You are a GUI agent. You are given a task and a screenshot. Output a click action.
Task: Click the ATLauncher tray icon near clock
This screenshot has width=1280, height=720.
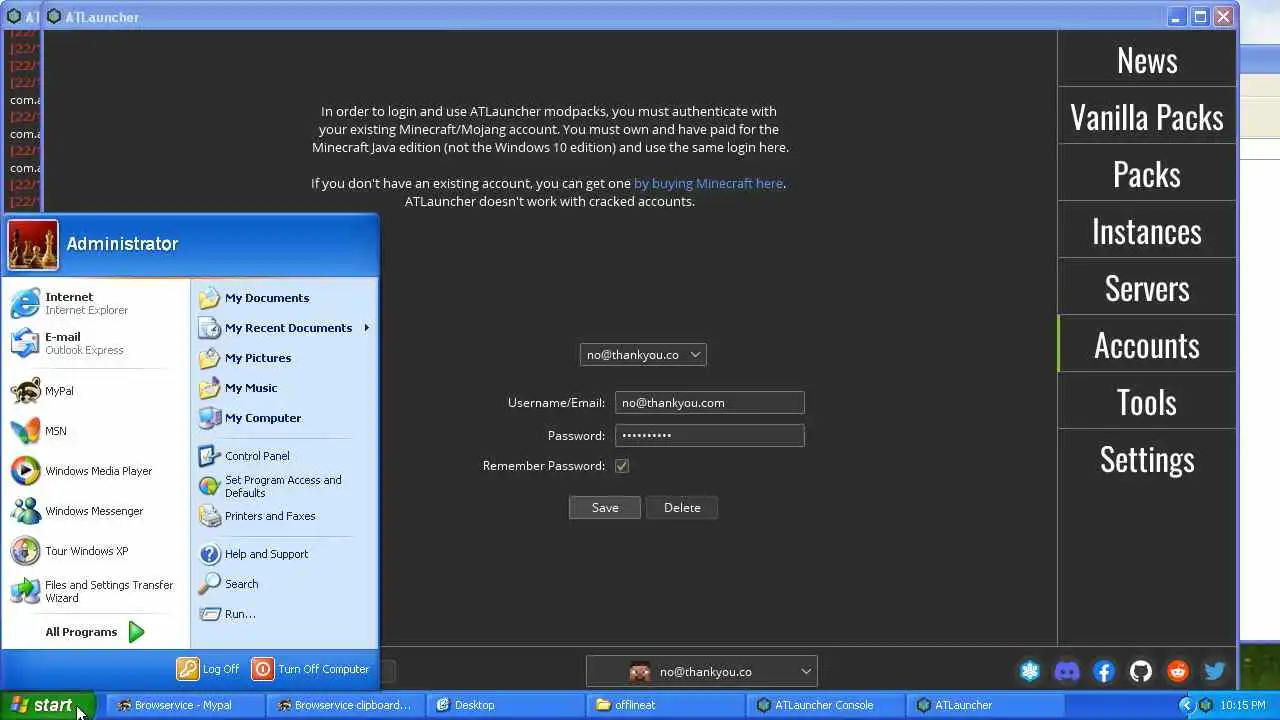point(1207,705)
